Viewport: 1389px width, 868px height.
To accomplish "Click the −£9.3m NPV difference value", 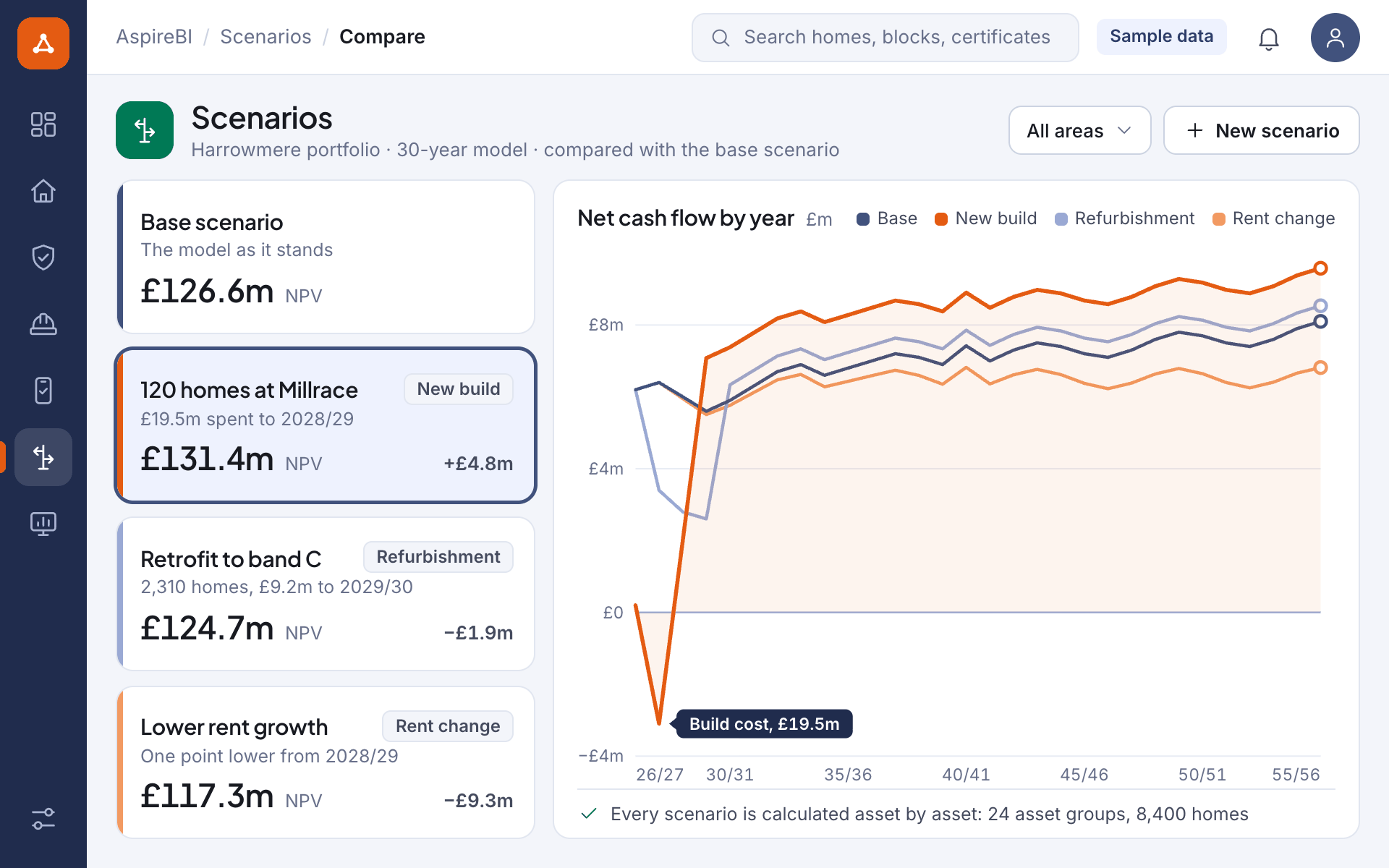I will (478, 801).
